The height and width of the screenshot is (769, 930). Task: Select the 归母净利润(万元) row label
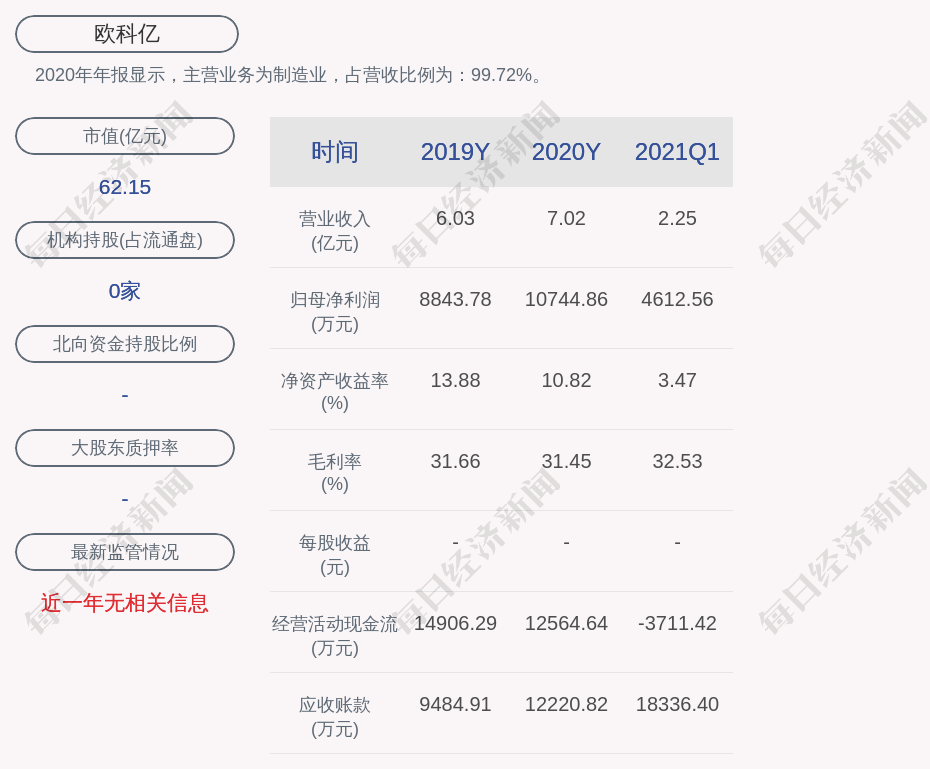335,312
